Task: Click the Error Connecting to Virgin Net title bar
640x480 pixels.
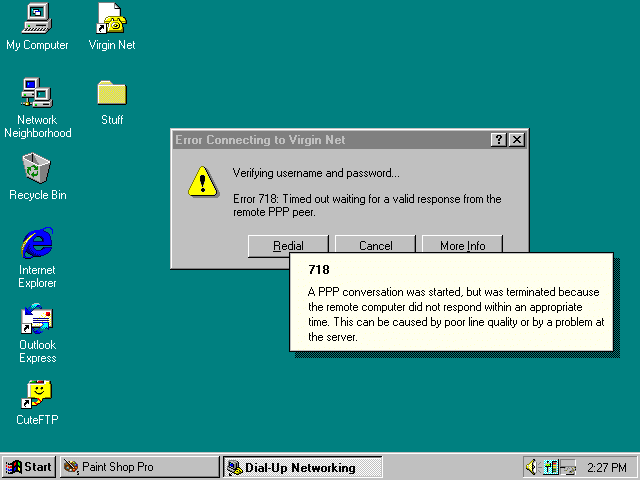Action: click(331, 140)
